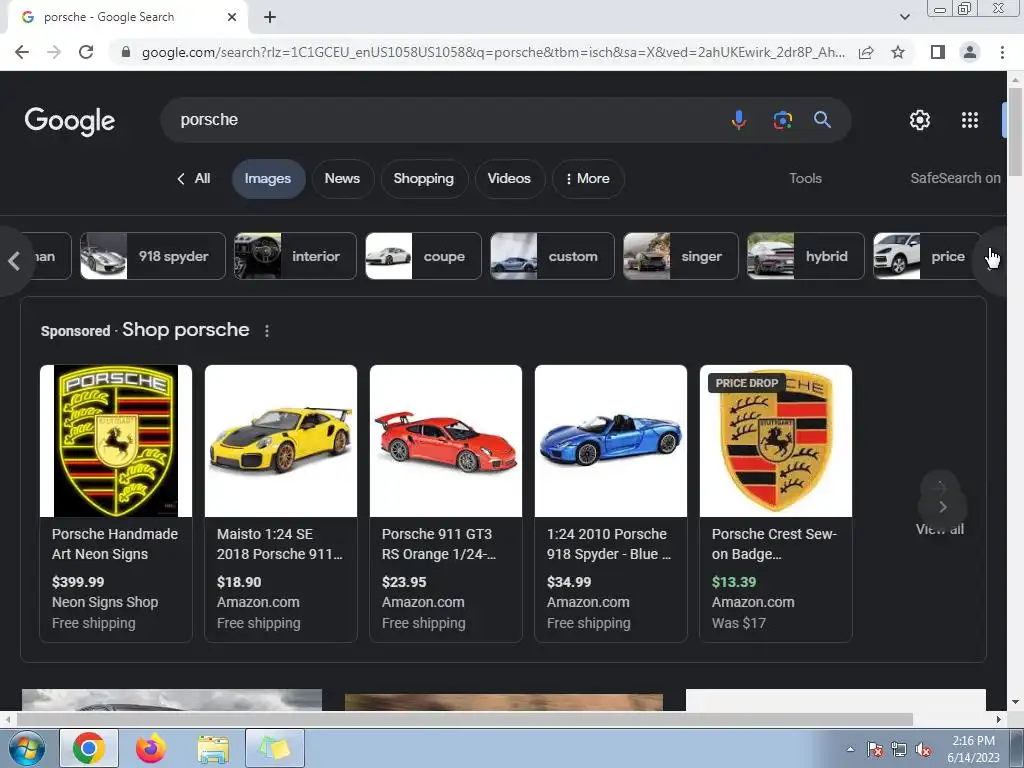Open Maisto 1:24 SE 2018 Porsche listing
Image resolution: width=1024 pixels, height=768 pixels.
point(280,544)
